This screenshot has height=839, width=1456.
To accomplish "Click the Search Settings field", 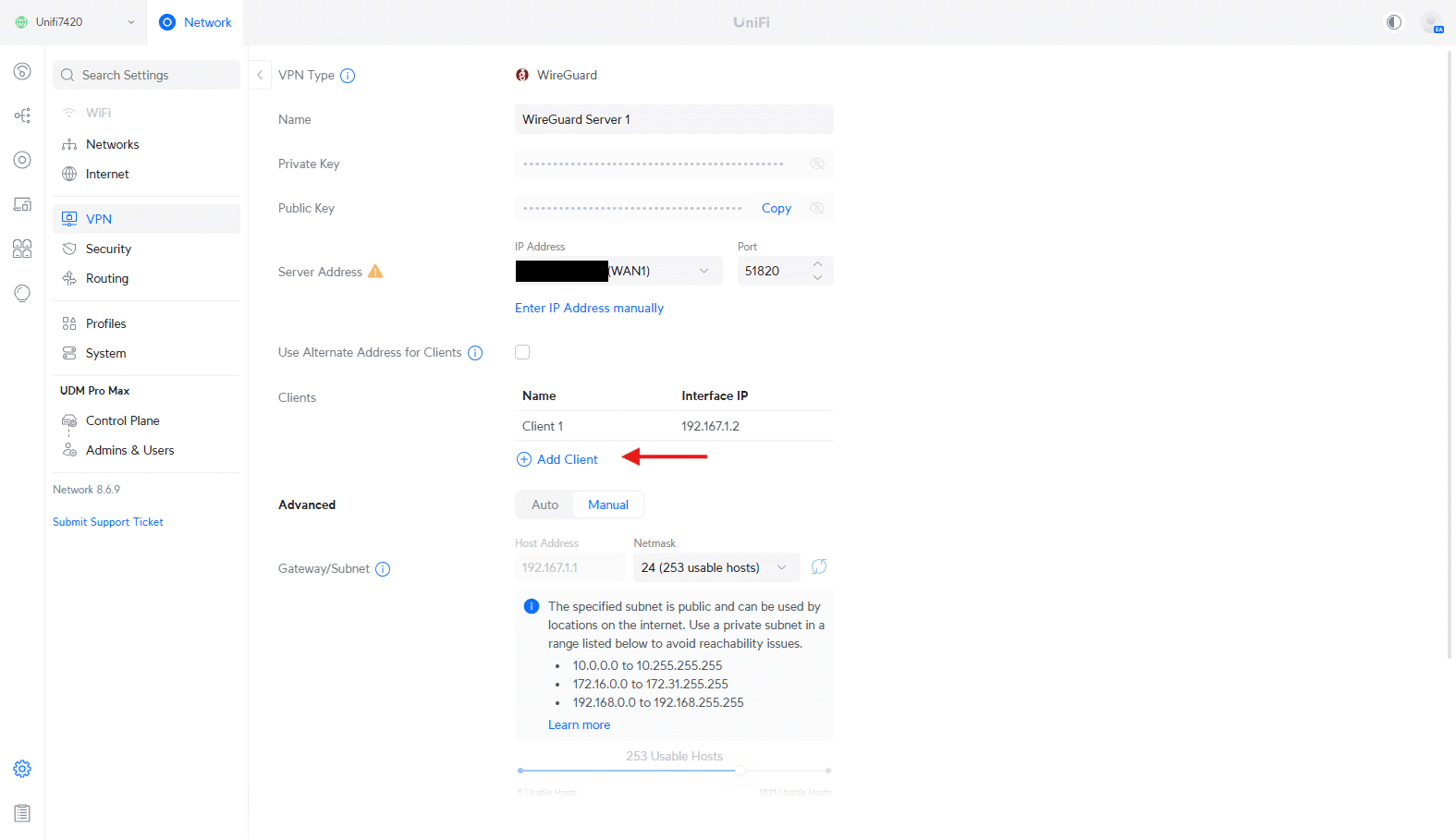I will tap(146, 75).
